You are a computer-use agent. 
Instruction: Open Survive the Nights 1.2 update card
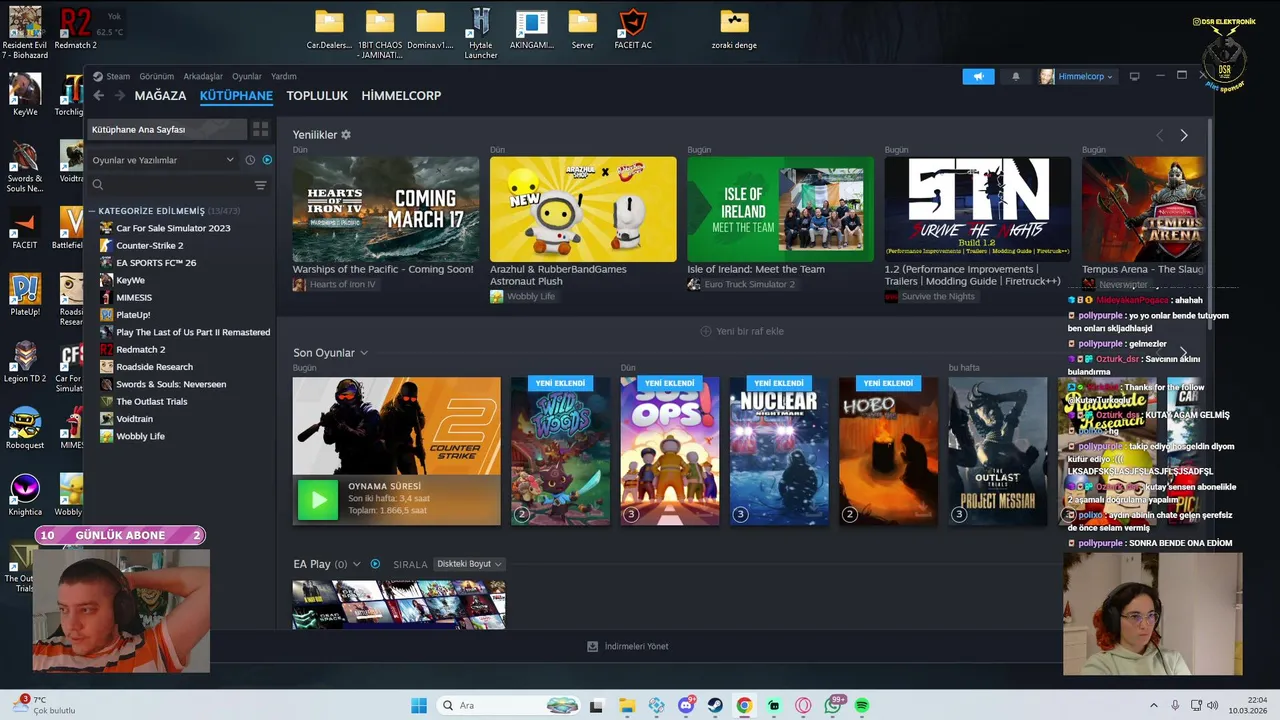(978, 209)
